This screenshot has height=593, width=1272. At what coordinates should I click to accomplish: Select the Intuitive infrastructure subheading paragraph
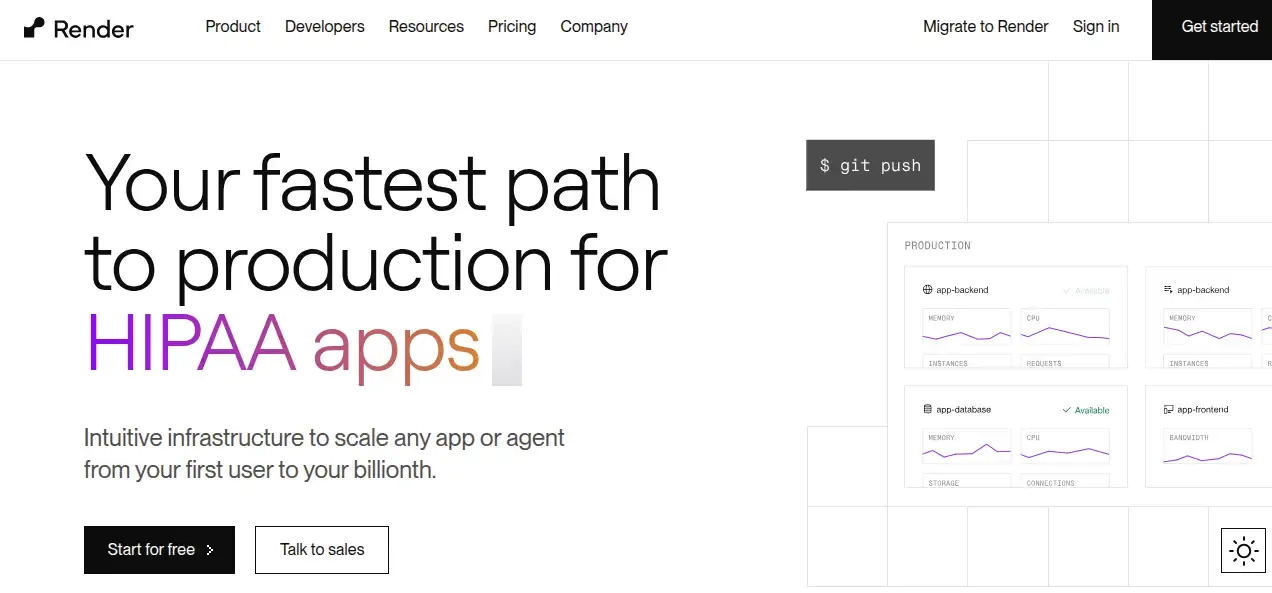[324, 453]
